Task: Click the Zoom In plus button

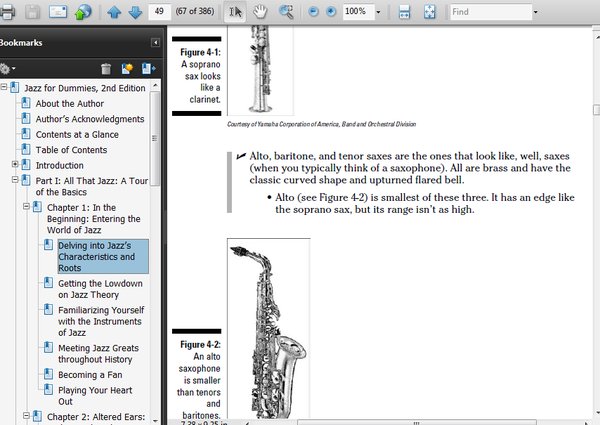Action: (x=330, y=12)
